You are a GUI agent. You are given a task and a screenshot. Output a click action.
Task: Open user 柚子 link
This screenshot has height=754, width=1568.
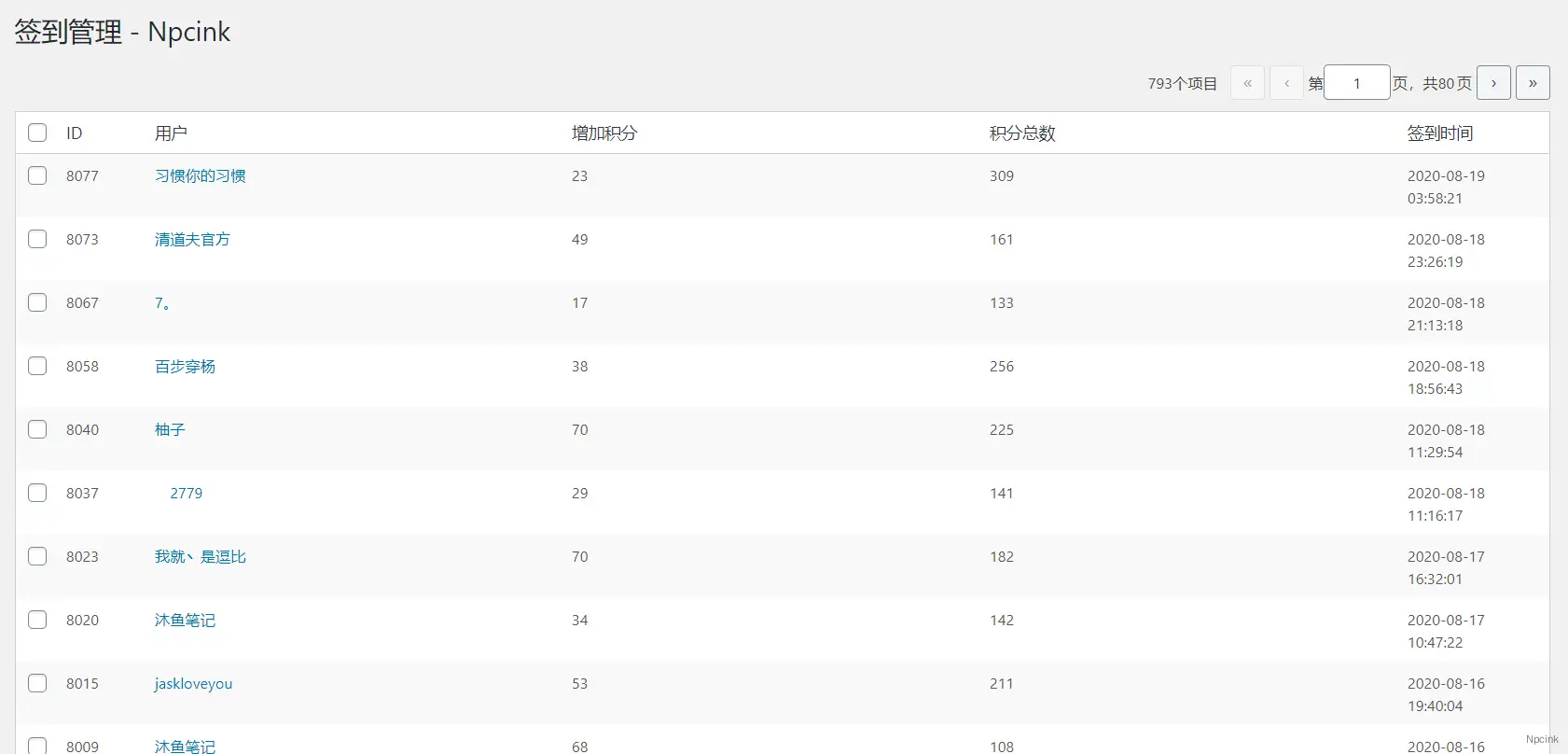pos(170,430)
